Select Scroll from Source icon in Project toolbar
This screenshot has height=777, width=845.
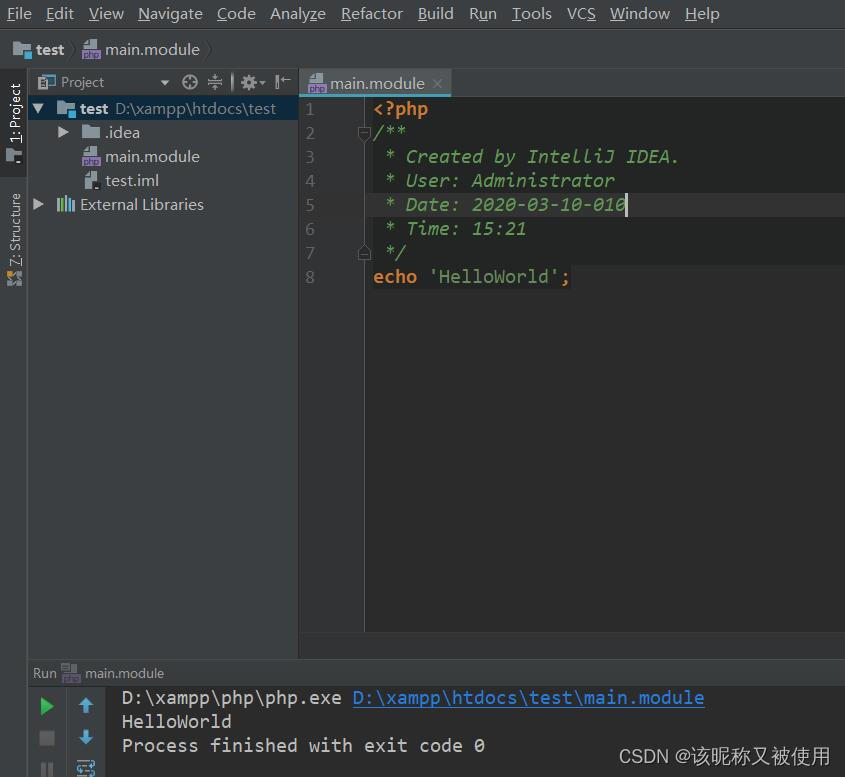coord(188,82)
